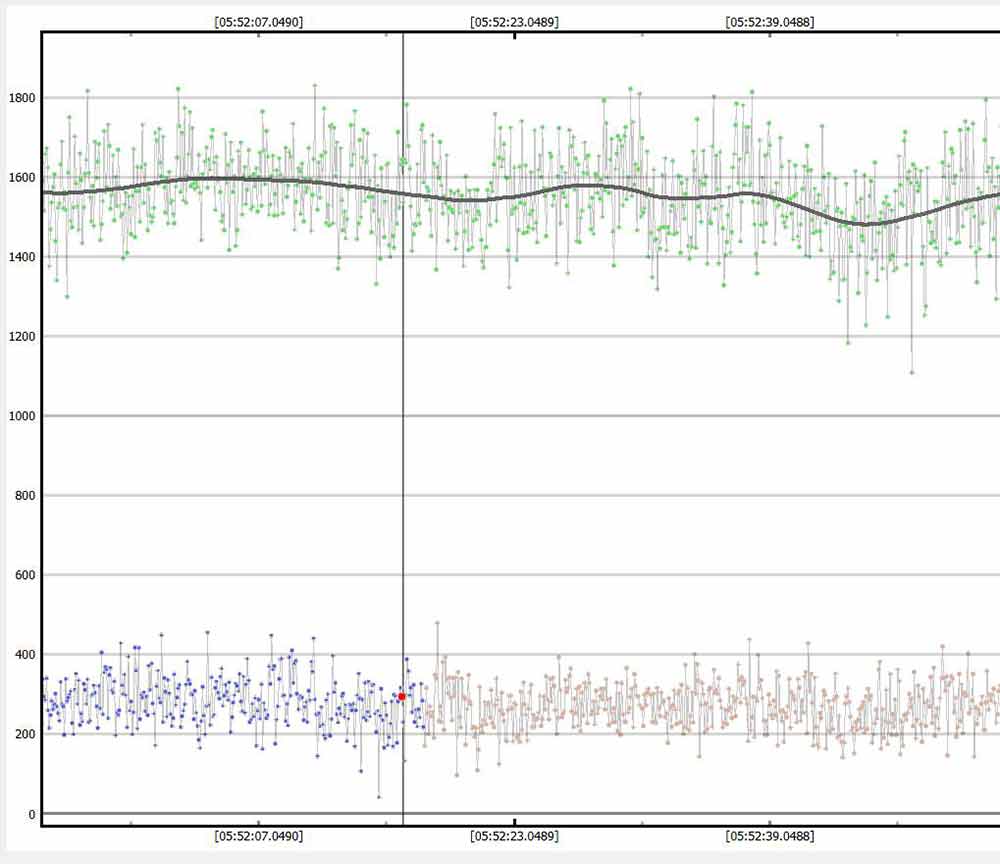Image resolution: width=1000 pixels, height=864 pixels.
Task: Click the bottom 05:52:23.0489 timestamp label
Action: [x=514, y=836]
